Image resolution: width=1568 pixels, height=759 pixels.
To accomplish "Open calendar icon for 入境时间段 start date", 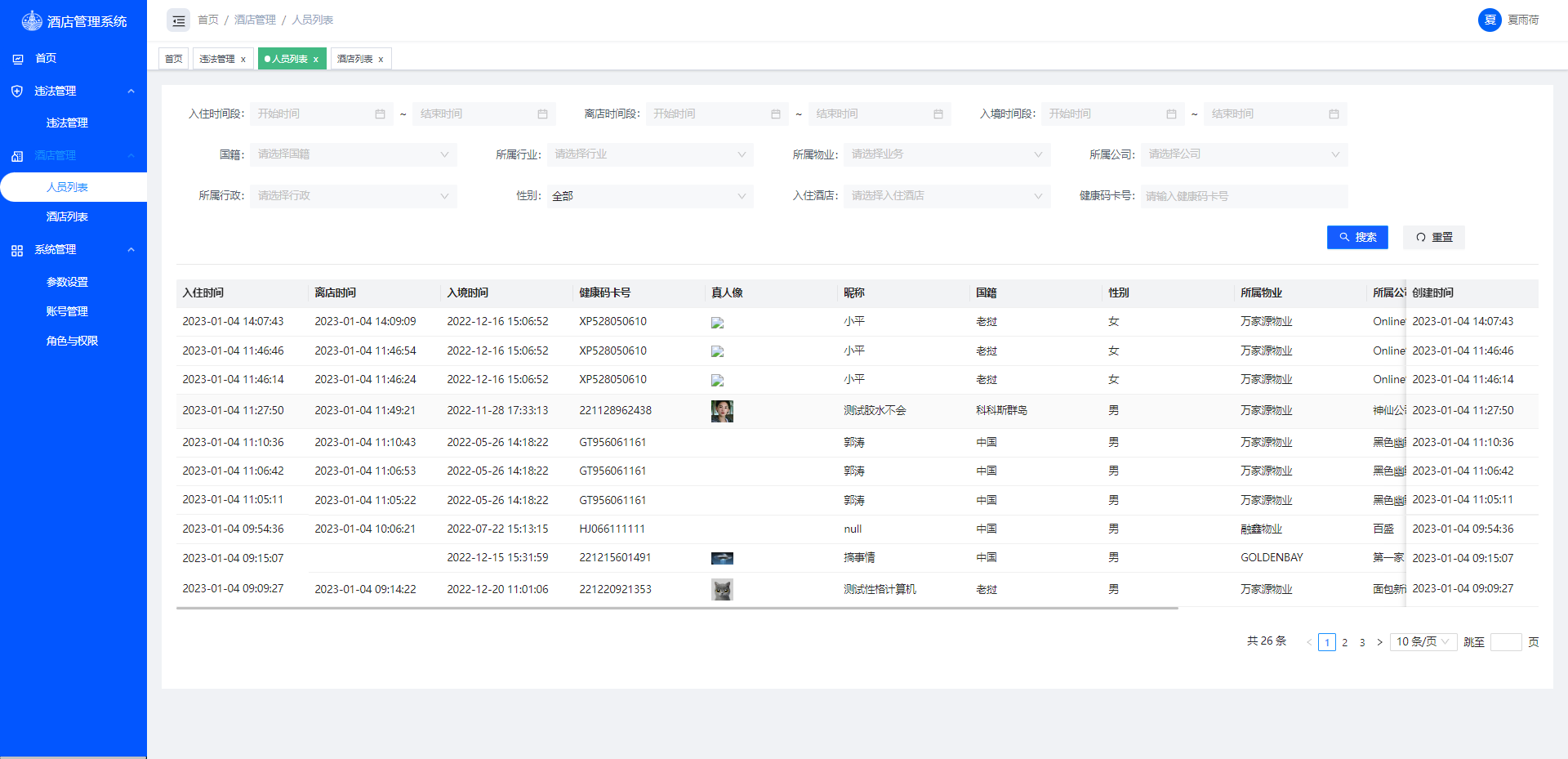I will coord(1171,114).
